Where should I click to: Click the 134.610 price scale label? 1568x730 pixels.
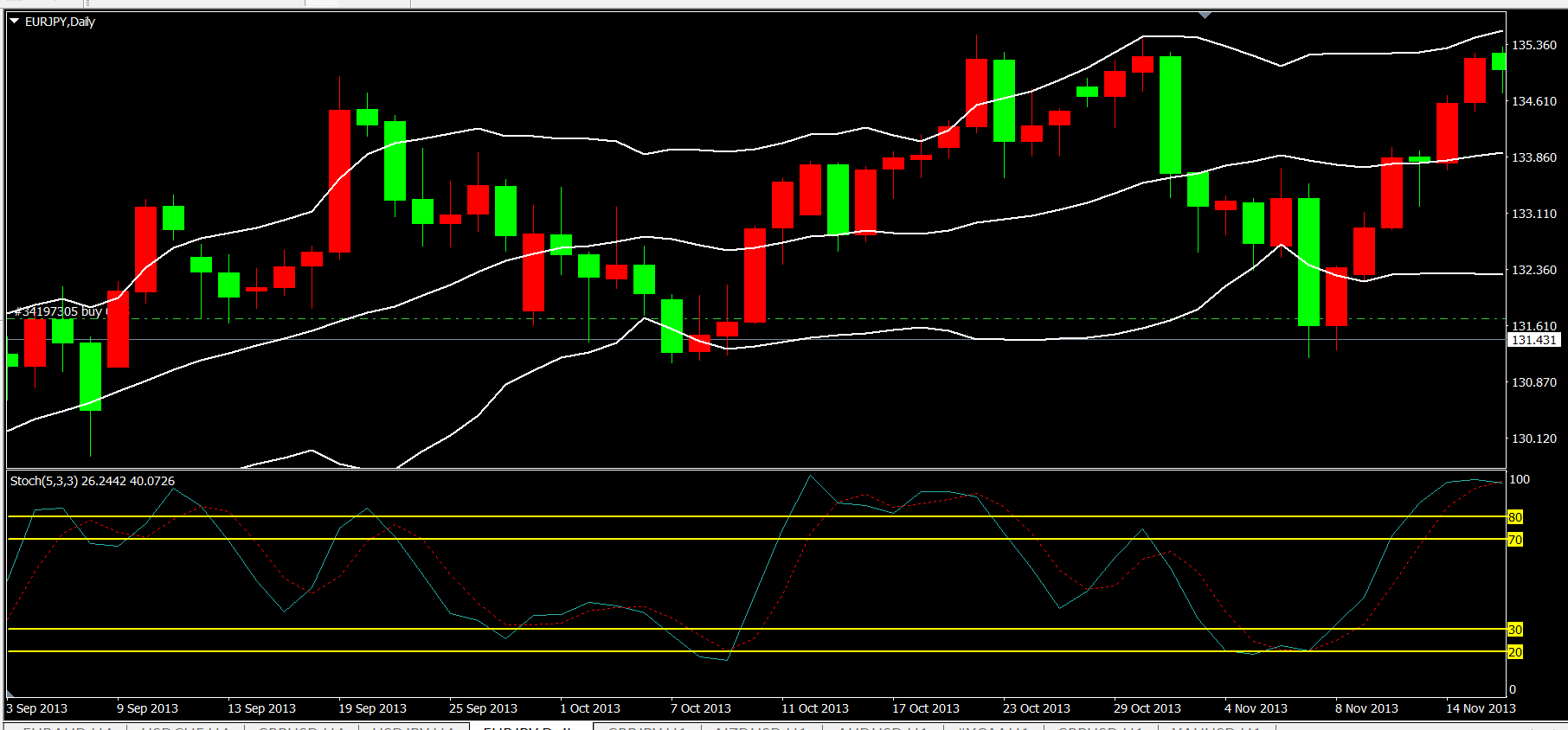tap(1533, 101)
